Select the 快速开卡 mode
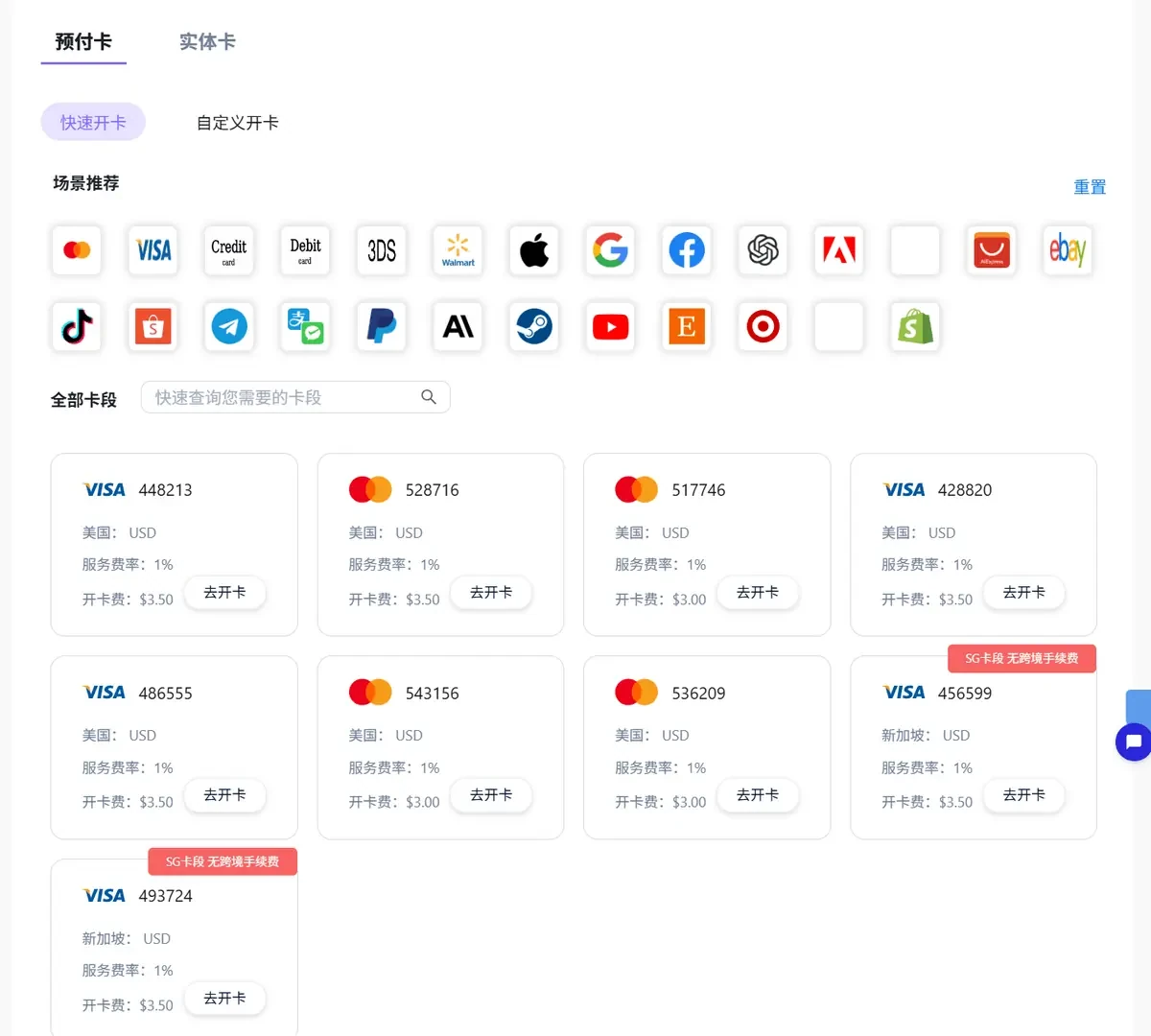 pos(93,123)
